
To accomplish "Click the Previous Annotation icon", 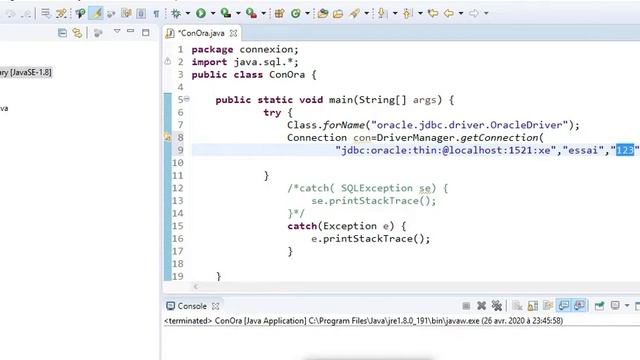I will pyautogui.click(x=407, y=13).
